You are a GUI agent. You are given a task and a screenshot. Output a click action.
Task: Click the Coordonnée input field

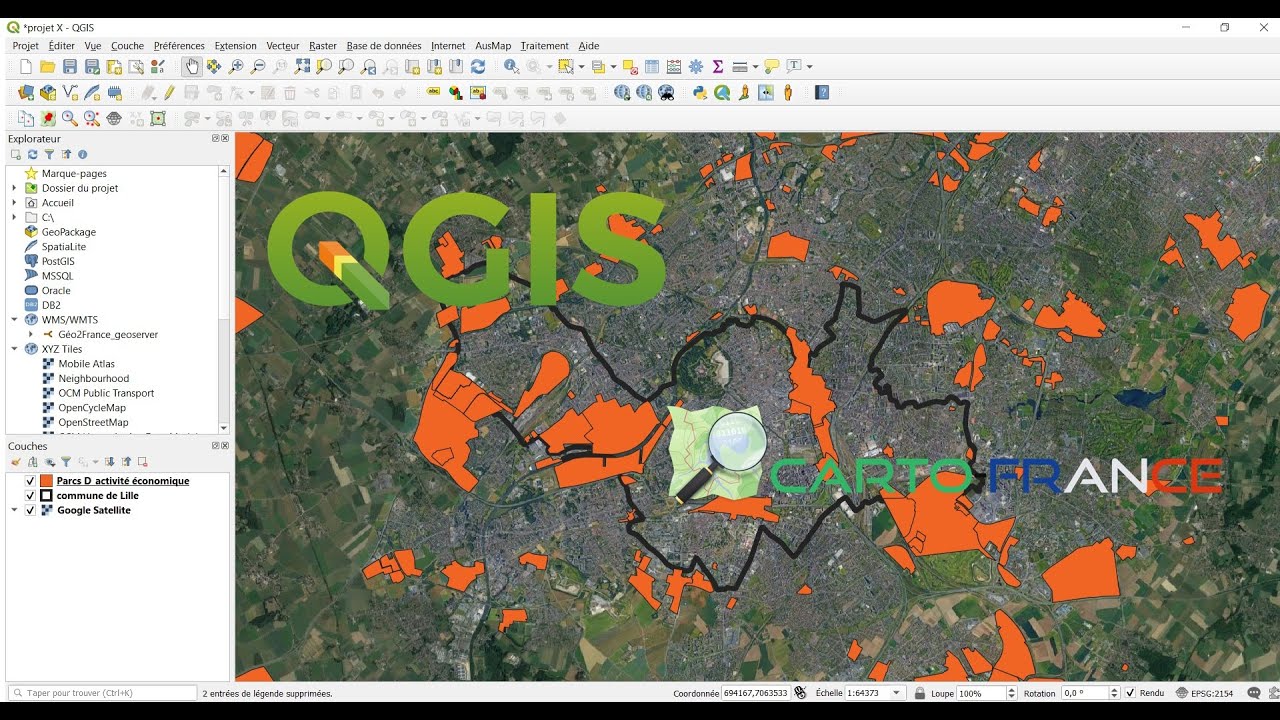point(755,693)
